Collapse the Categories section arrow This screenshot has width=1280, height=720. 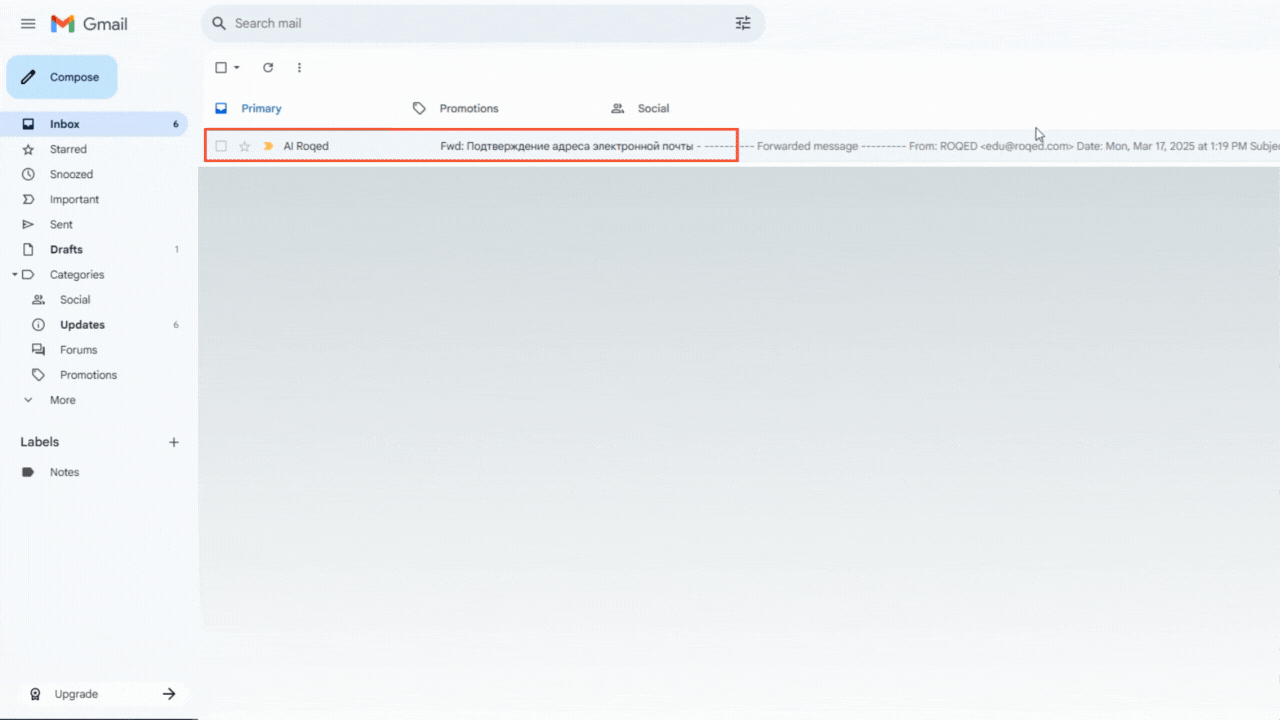click(x=15, y=275)
